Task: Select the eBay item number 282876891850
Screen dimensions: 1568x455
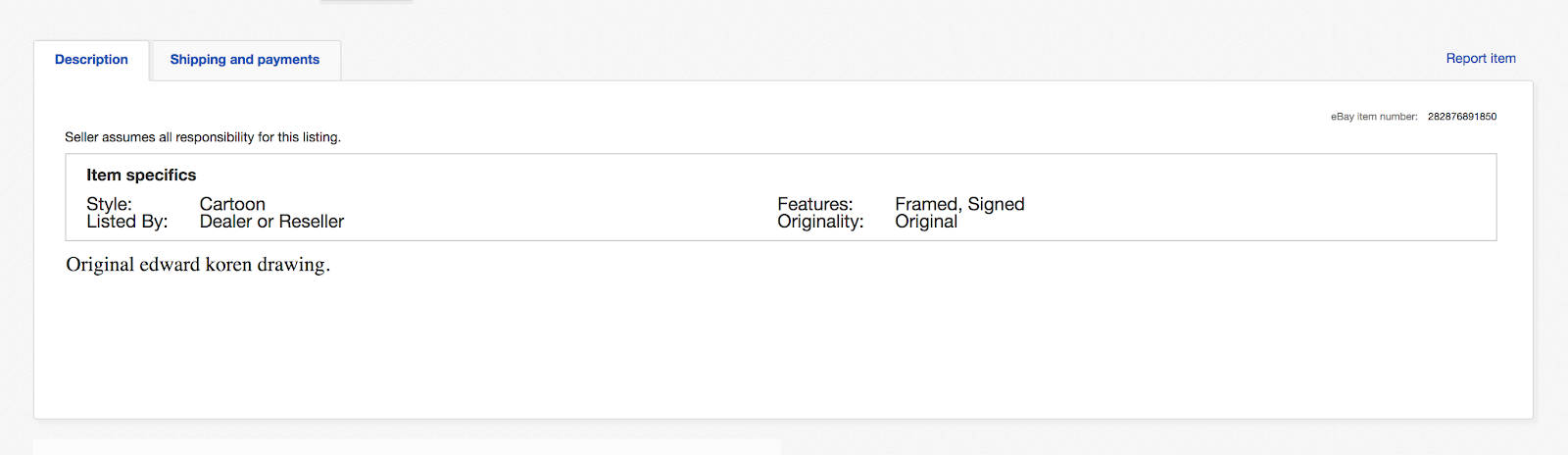Action: click(1462, 117)
